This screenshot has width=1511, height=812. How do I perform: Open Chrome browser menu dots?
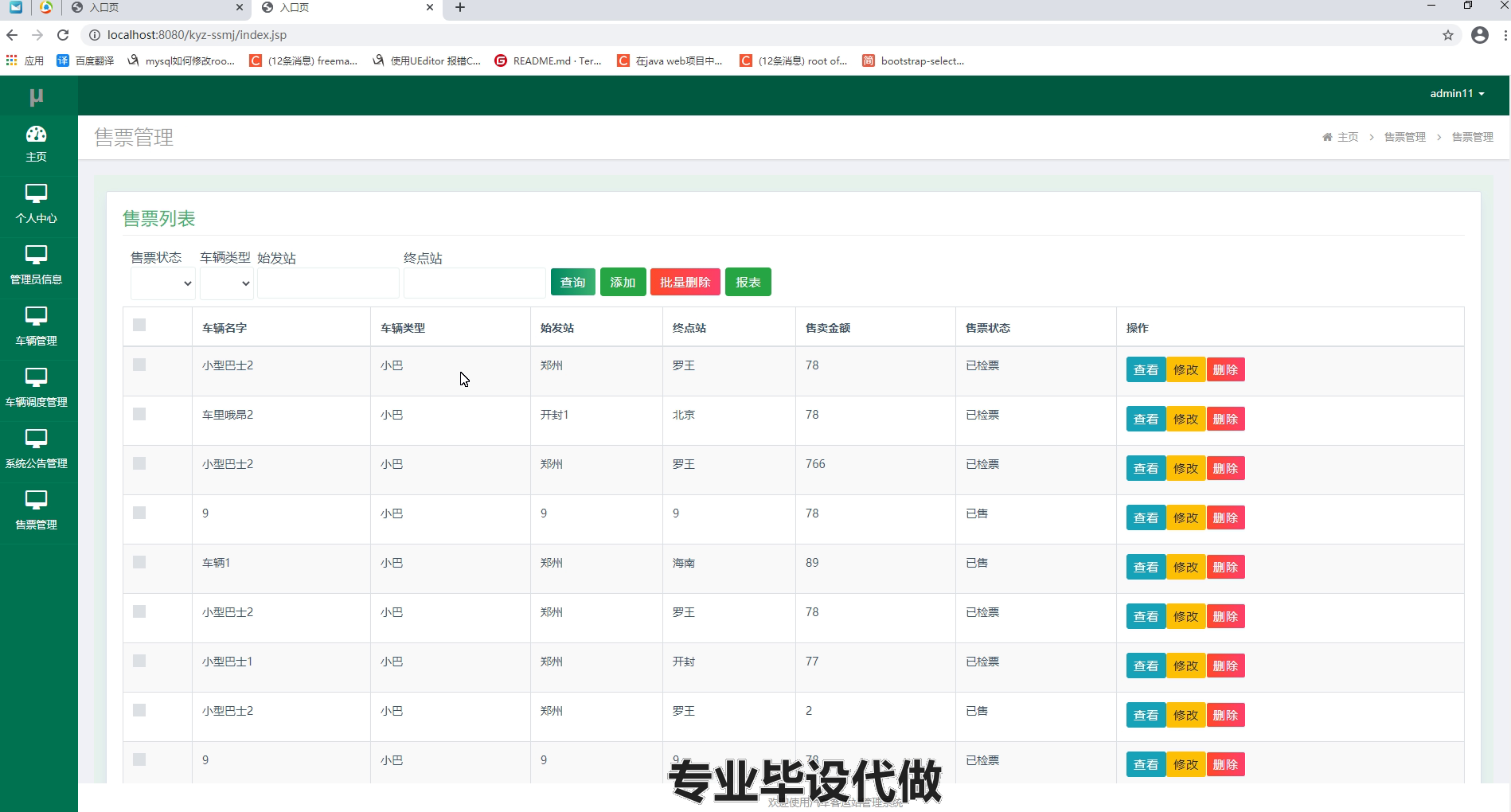coord(1505,35)
